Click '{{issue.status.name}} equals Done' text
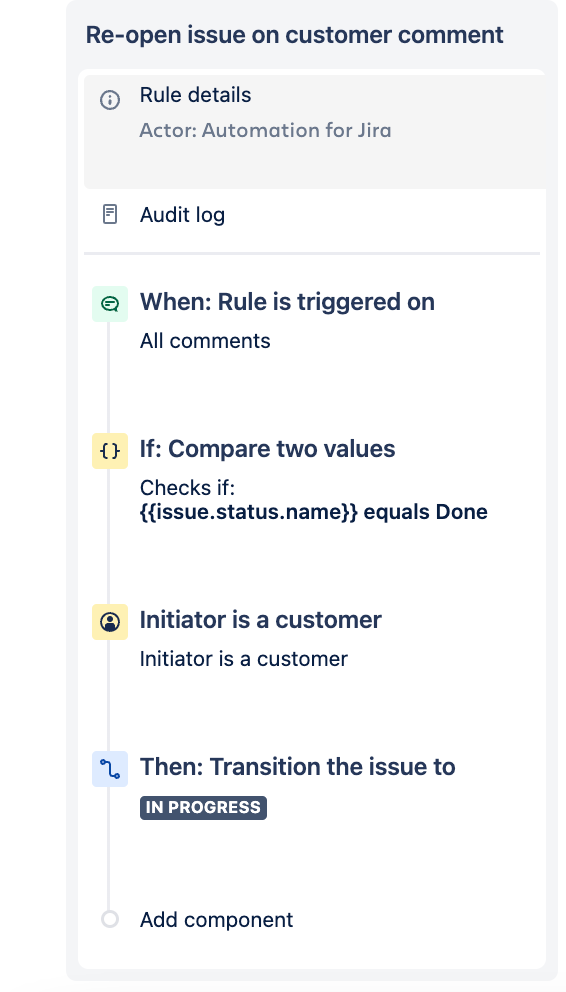The image size is (566, 992). coord(314,512)
